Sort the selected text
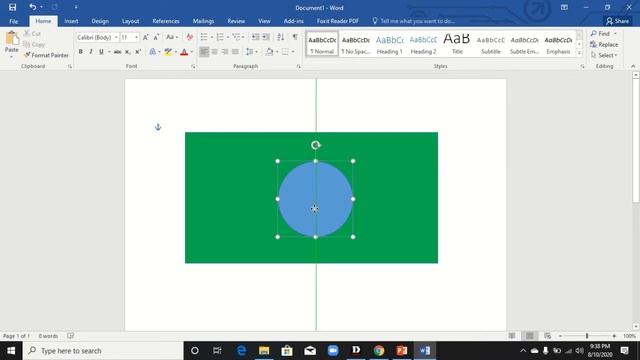Viewport: 640px width, 360px height. [281, 38]
